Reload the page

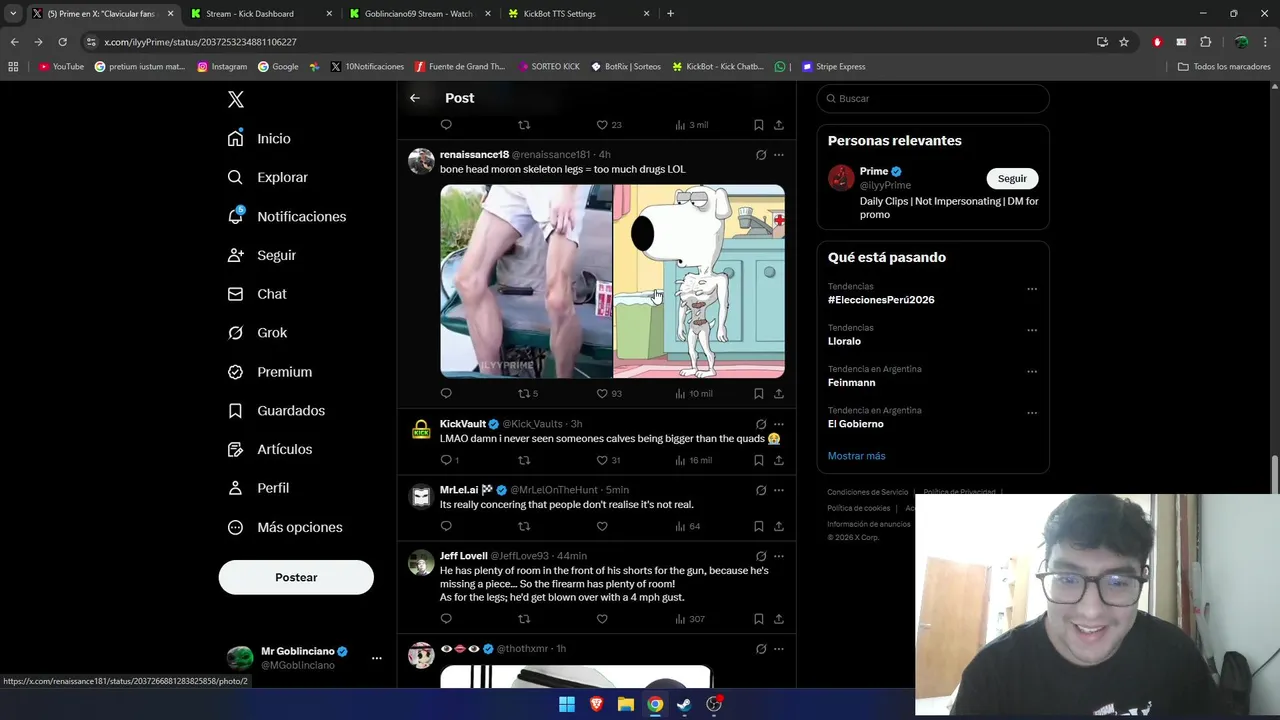click(x=62, y=42)
